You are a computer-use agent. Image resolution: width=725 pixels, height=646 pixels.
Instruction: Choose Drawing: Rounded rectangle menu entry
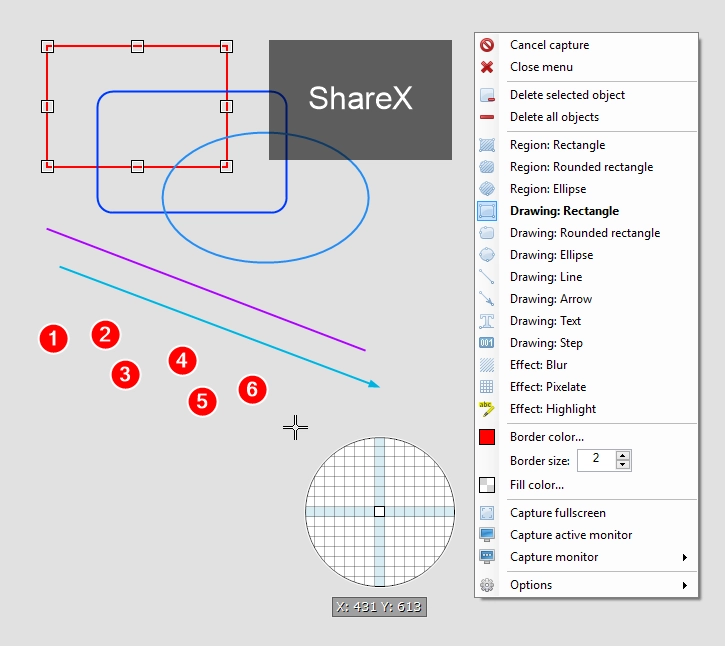point(586,233)
